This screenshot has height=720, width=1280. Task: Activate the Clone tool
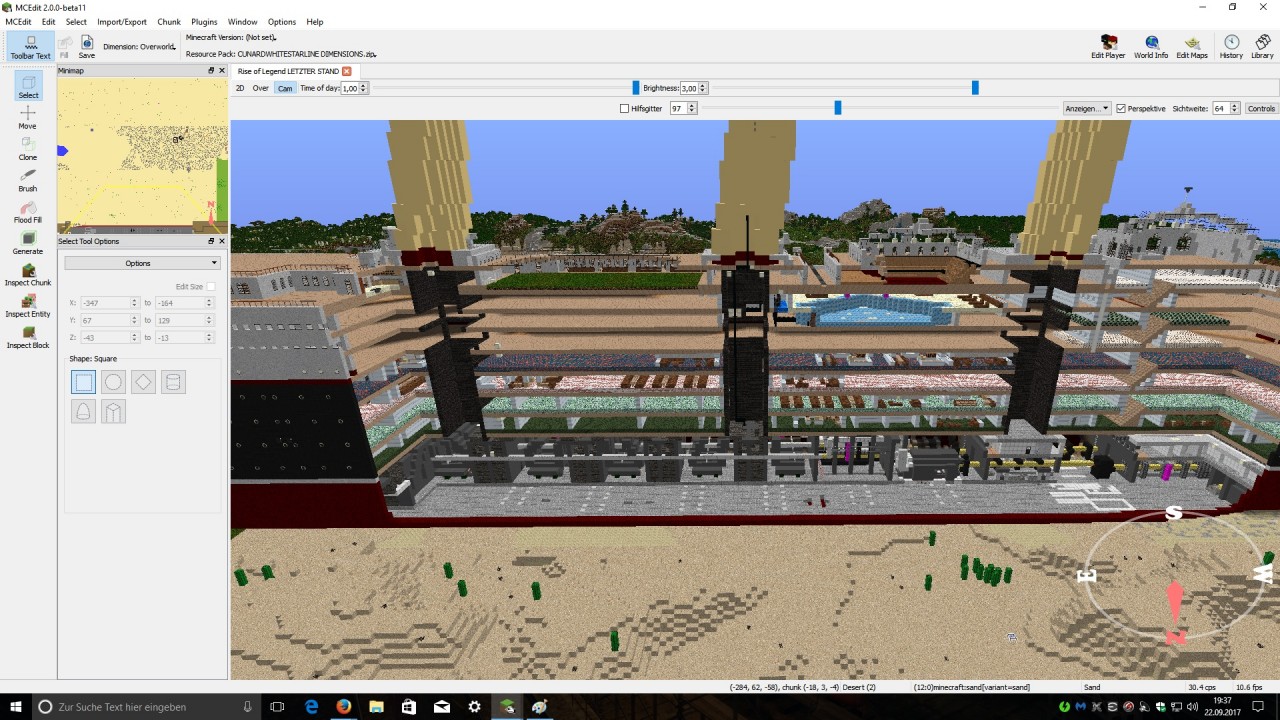pyautogui.click(x=27, y=148)
